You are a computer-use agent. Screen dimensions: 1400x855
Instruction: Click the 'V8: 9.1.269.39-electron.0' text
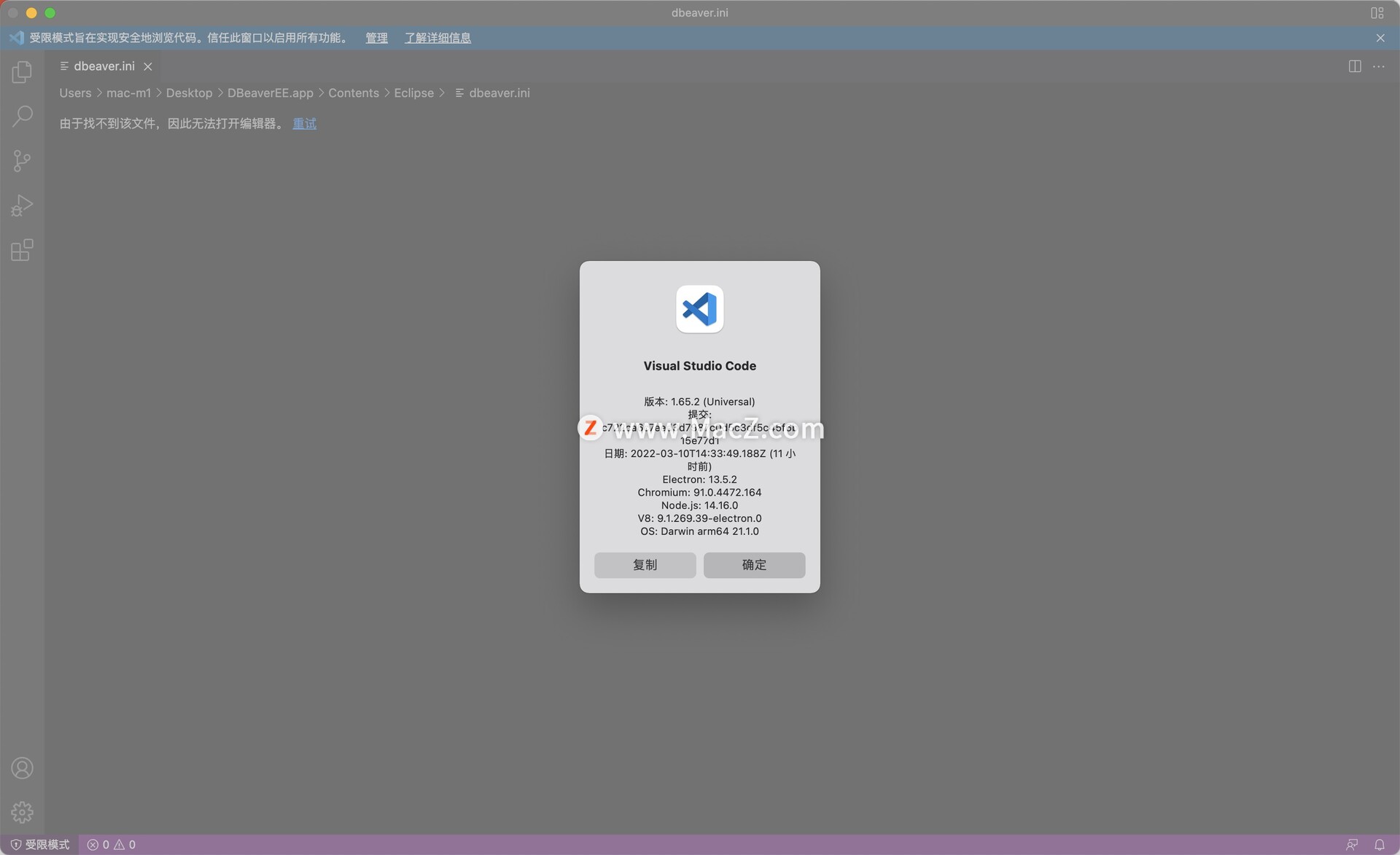point(699,518)
